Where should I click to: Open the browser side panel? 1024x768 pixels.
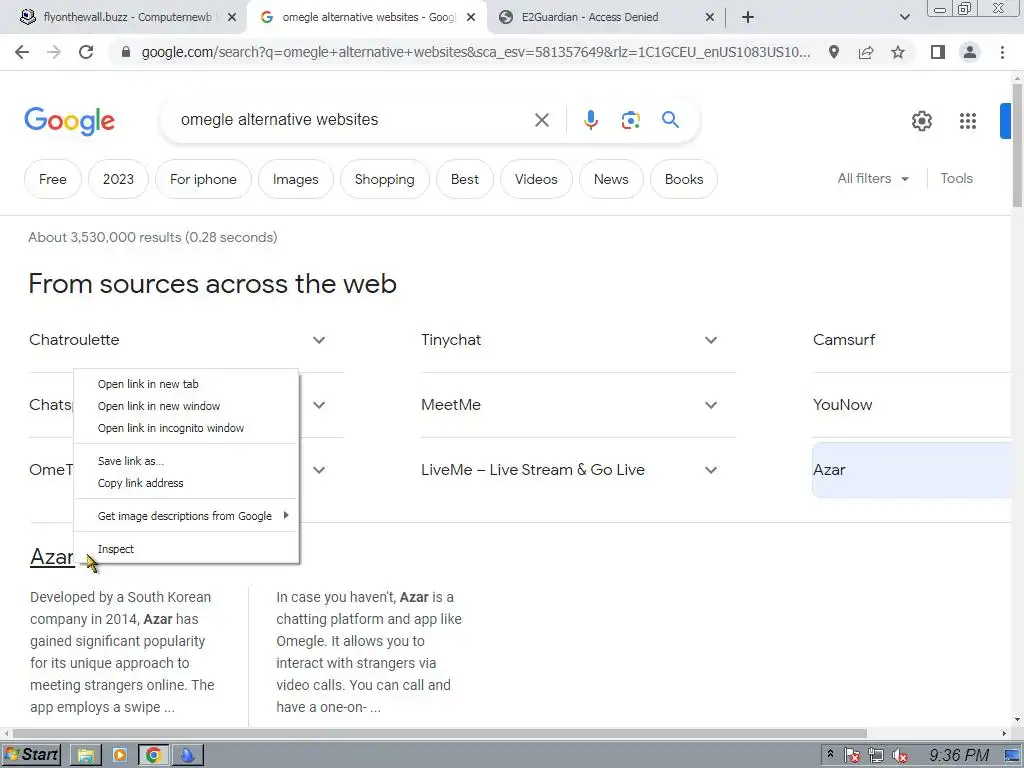click(x=938, y=52)
